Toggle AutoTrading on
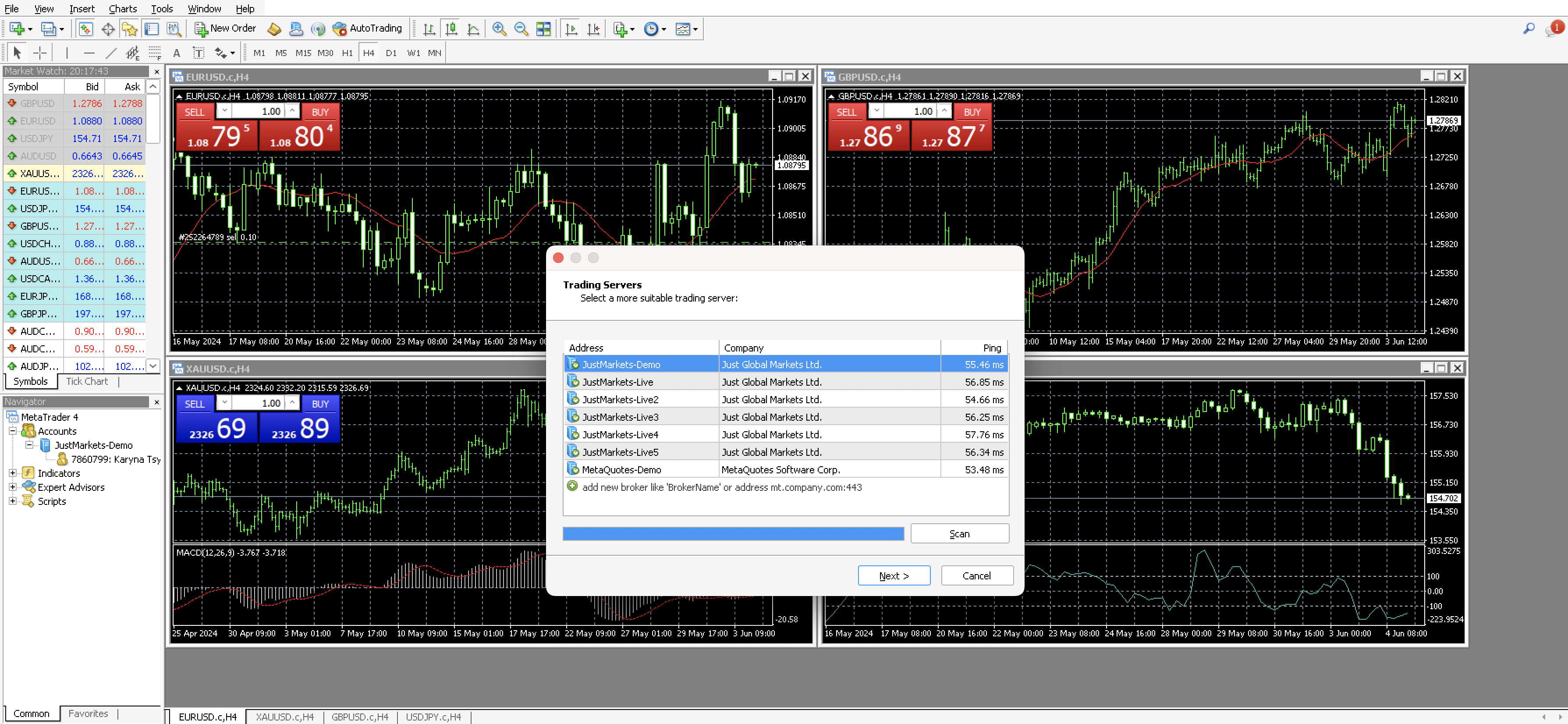 368,28
